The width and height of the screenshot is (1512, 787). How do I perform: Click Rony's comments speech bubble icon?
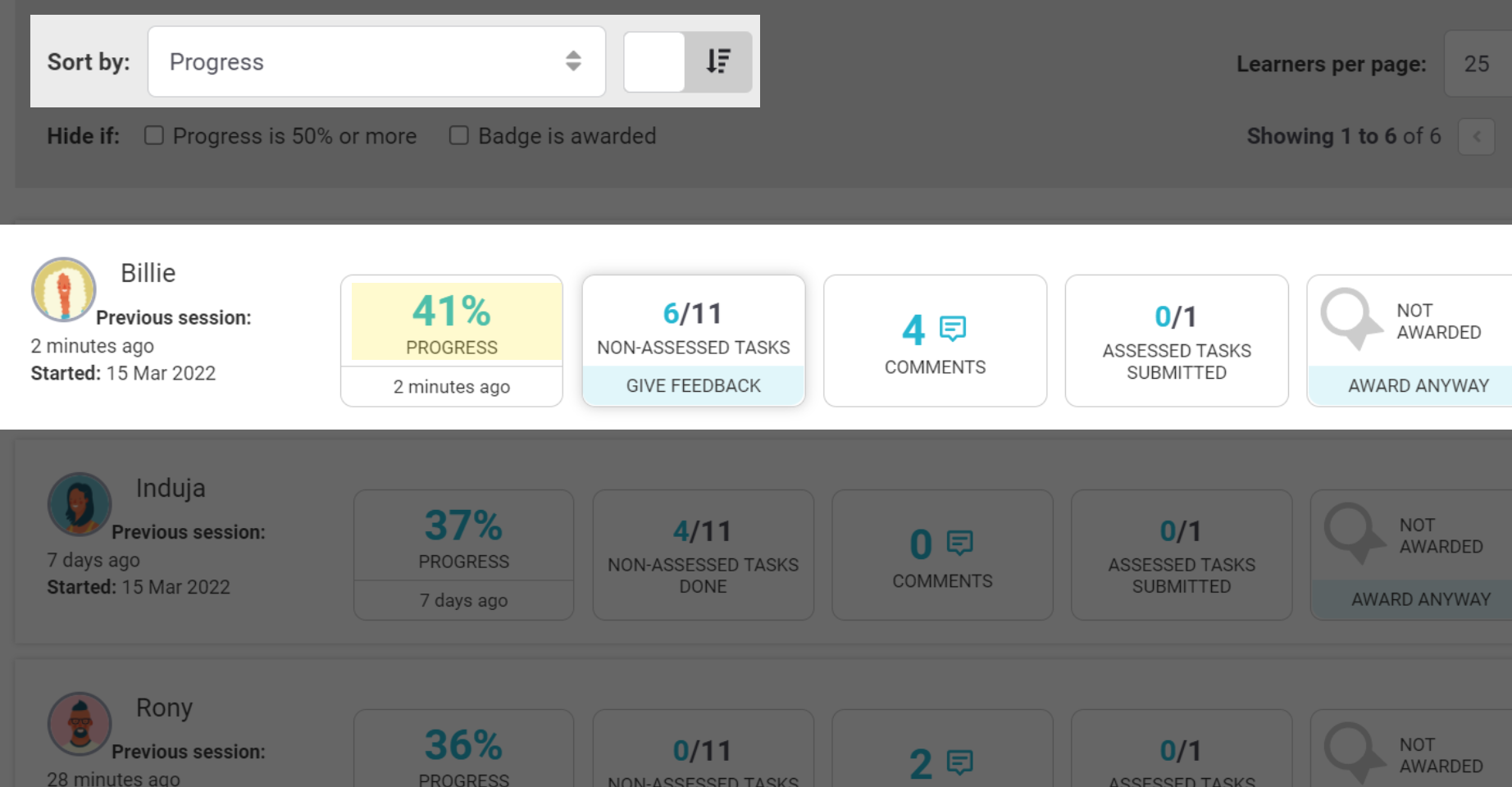point(959,762)
